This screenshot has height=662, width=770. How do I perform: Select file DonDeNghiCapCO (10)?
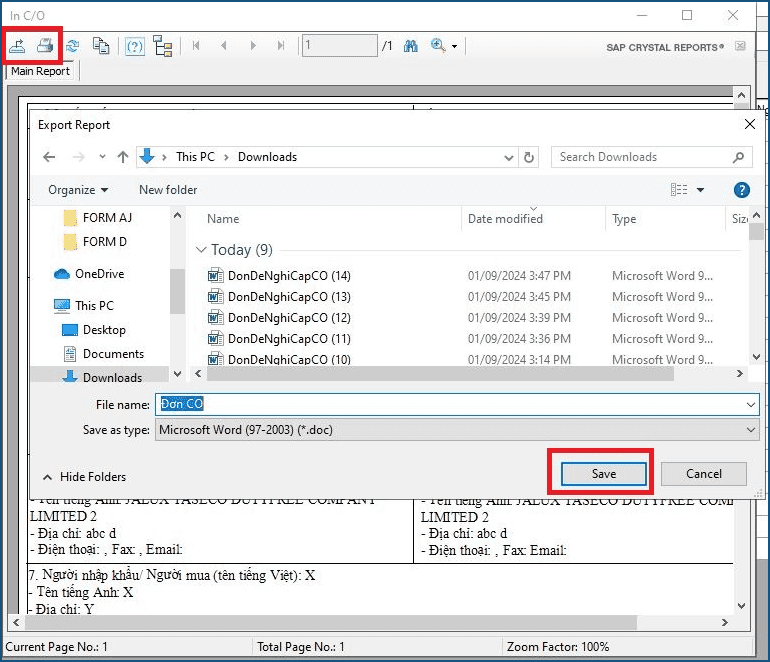[289, 359]
